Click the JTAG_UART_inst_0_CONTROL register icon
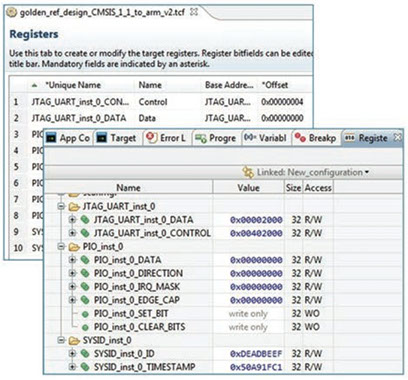Image resolution: width=408 pixels, height=380 pixels. tap(85, 233)
